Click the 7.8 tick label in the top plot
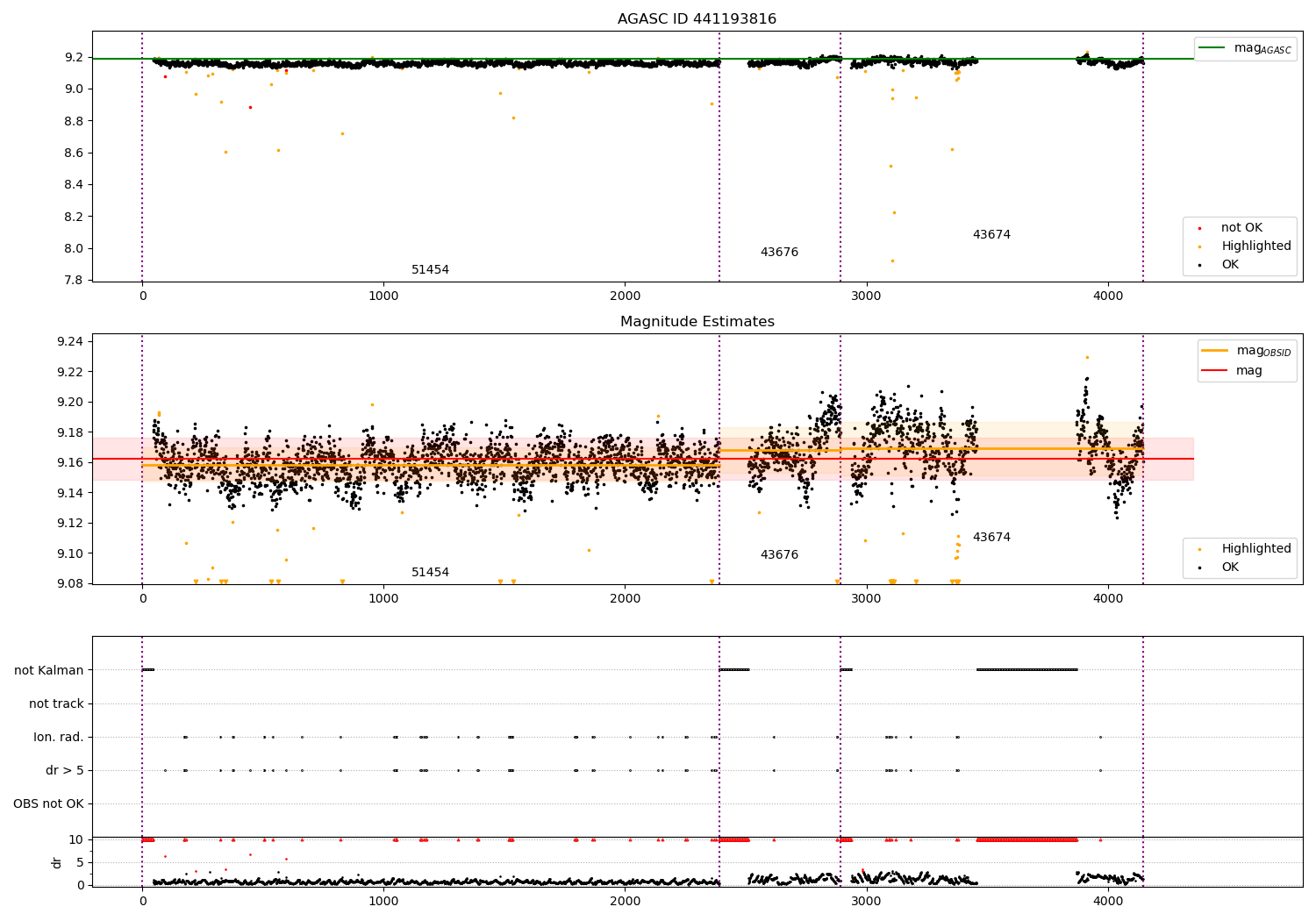Viewport: 1316px width, 921px height. click(x=73, y=281)
